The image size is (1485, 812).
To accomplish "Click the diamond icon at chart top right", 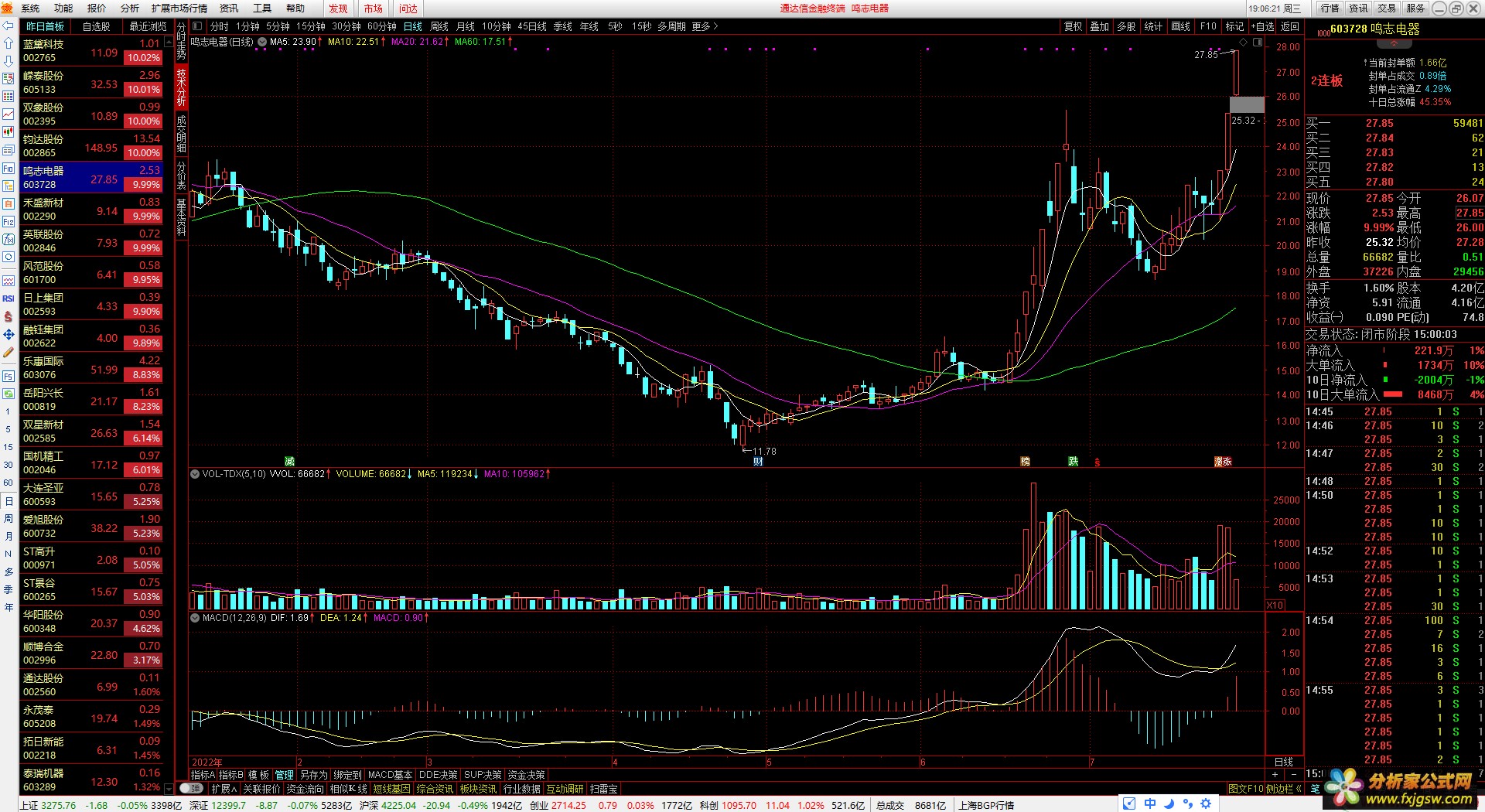I will 1243,42.
